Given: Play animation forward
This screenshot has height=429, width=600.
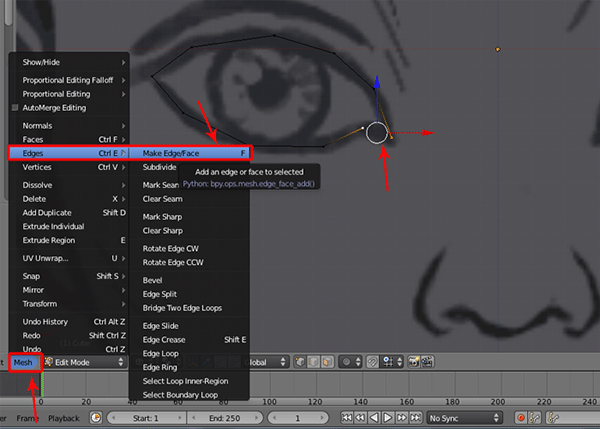Looking at the screenshot, I should [x=388, y=418].
